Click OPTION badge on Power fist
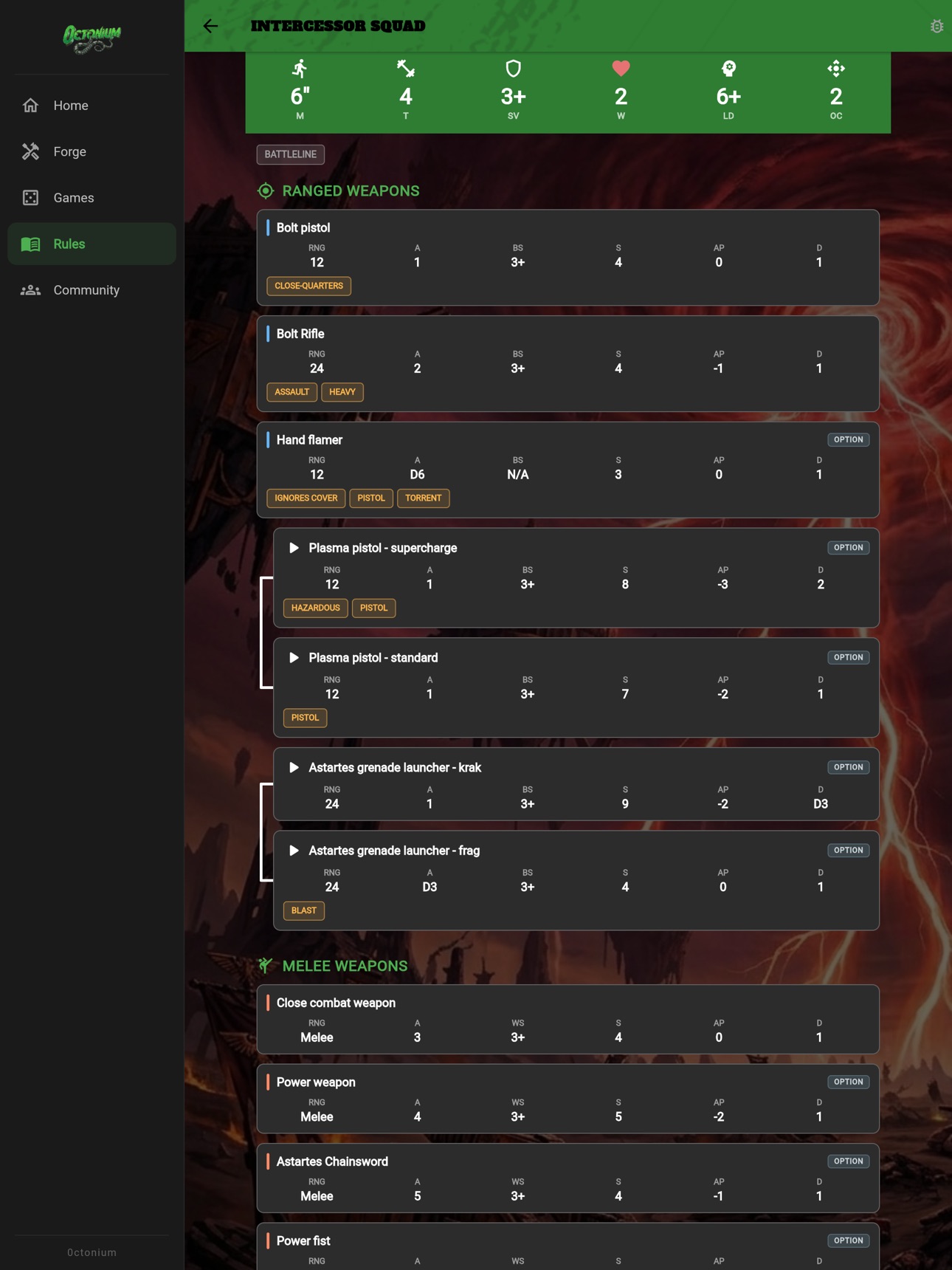Viewport: 952px width, 1270px height. pyautogui.click(x=849, y=1240)
